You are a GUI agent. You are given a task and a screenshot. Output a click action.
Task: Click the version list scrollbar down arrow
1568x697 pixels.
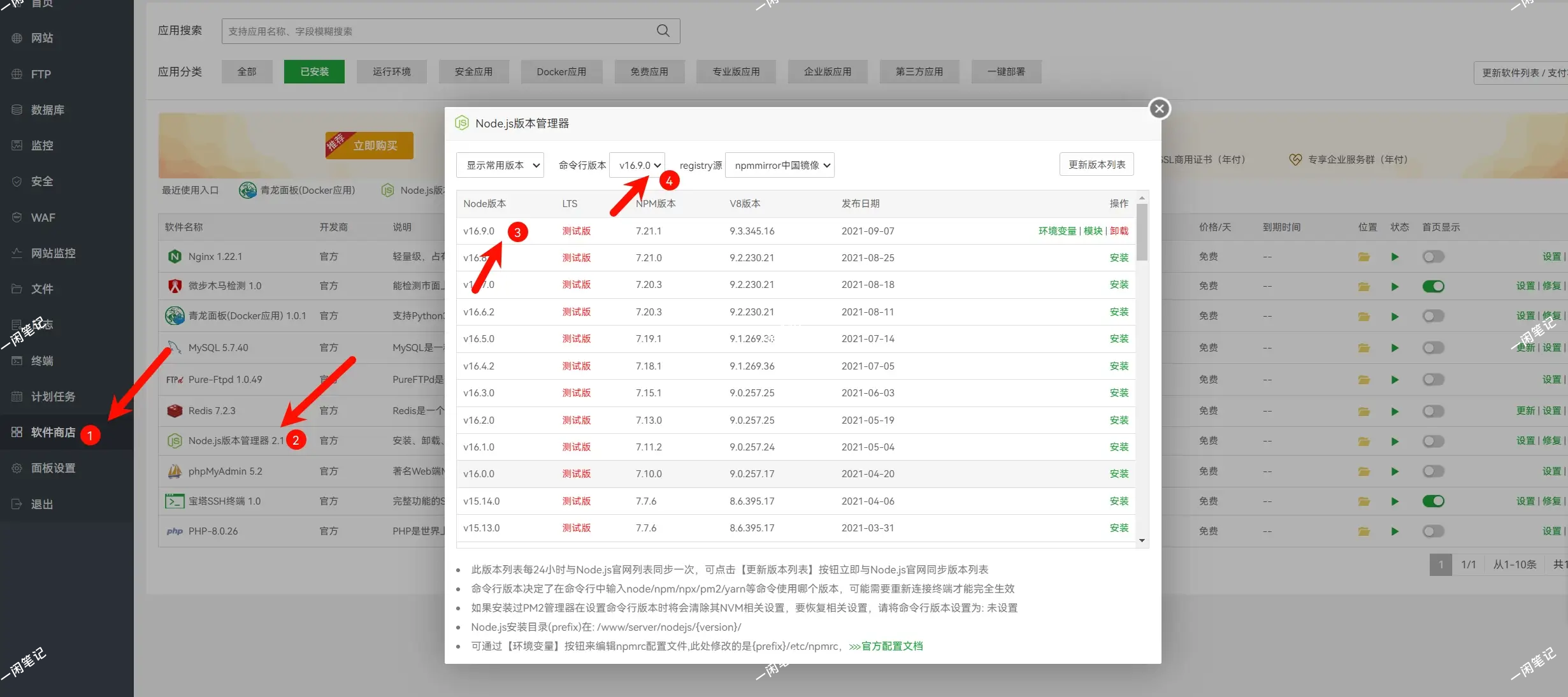click(1142, 540)
